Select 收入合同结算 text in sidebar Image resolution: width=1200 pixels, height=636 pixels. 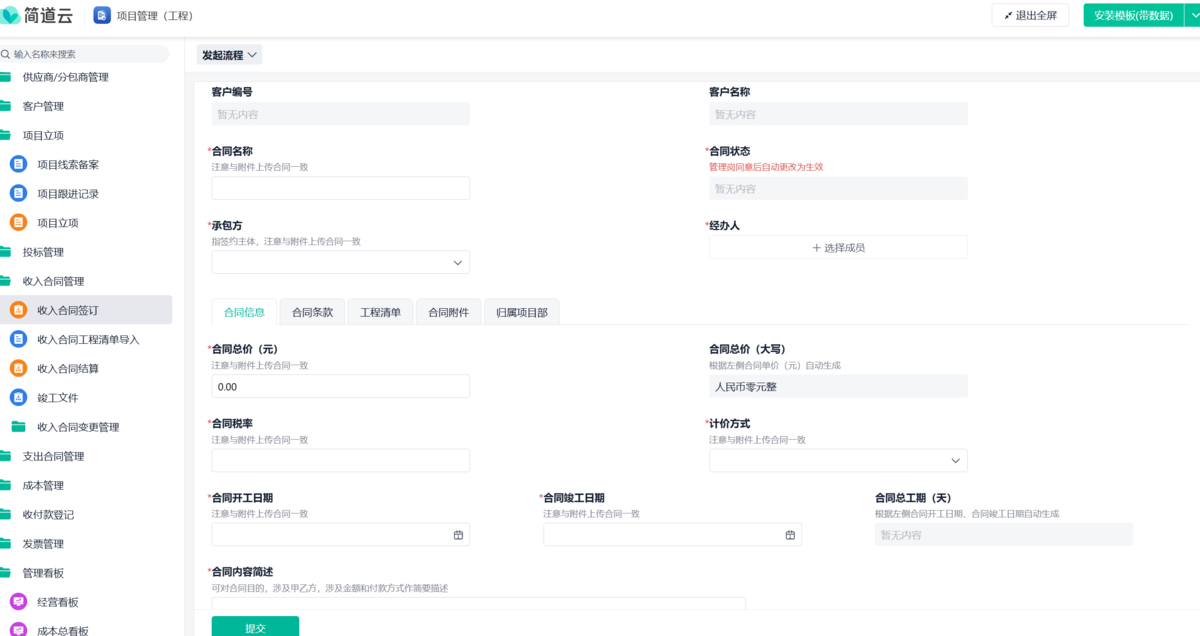coord(68,368)
